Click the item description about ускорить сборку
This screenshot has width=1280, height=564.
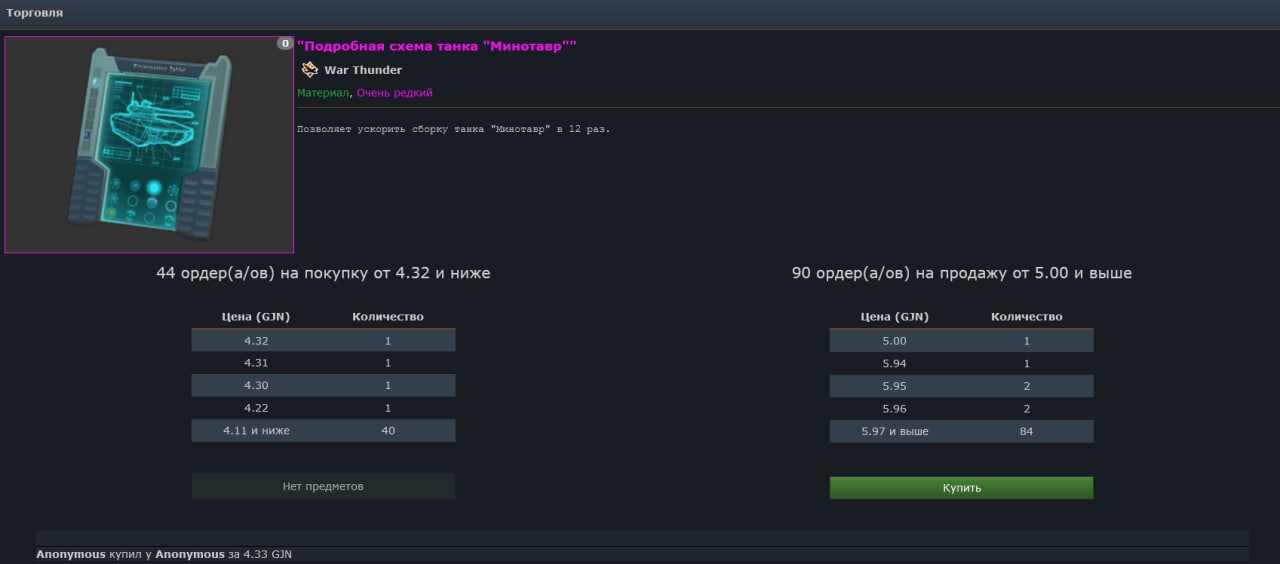[x=453, y=129]
